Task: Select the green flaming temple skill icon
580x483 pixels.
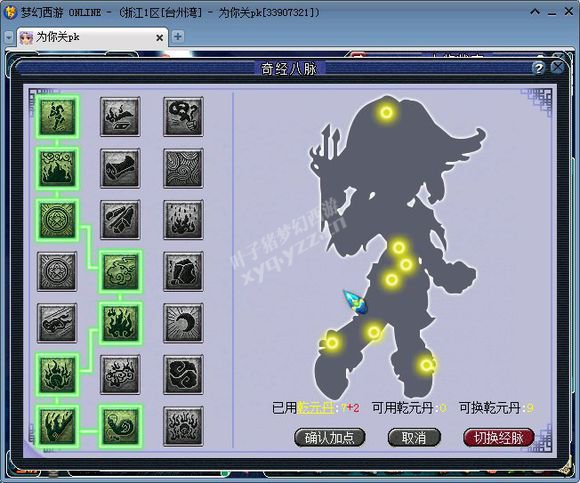Action: (57, 168)
